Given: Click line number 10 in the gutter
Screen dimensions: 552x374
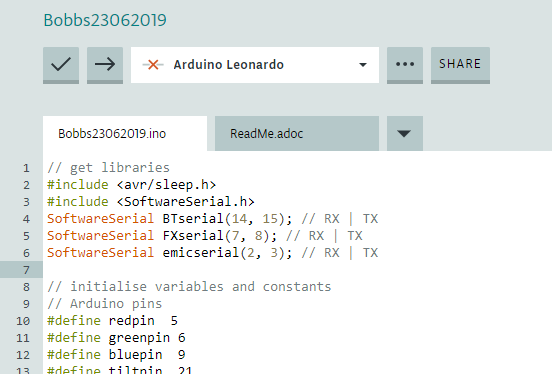Looking at the screenshot, I should pos(23,321).
